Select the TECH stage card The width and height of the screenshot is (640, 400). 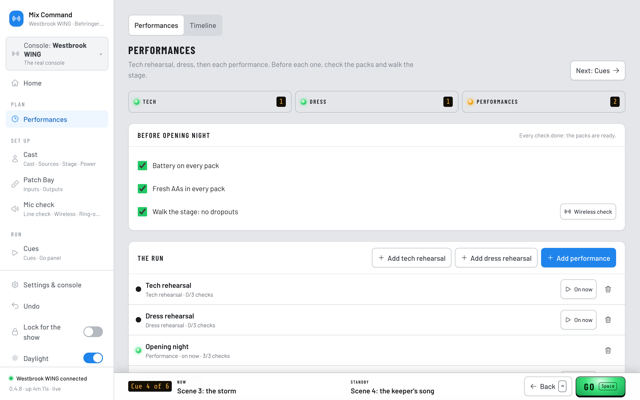click(210, 102)
